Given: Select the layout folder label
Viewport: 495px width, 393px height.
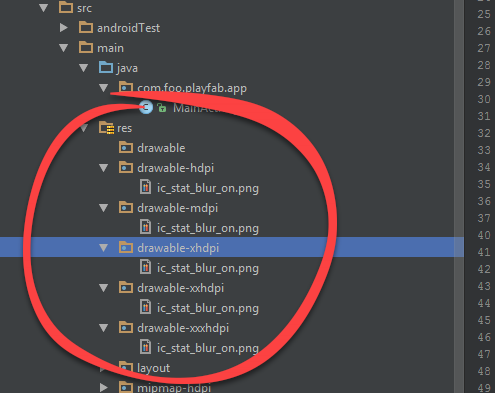Looking at the screenshot, I should (154, 369).
